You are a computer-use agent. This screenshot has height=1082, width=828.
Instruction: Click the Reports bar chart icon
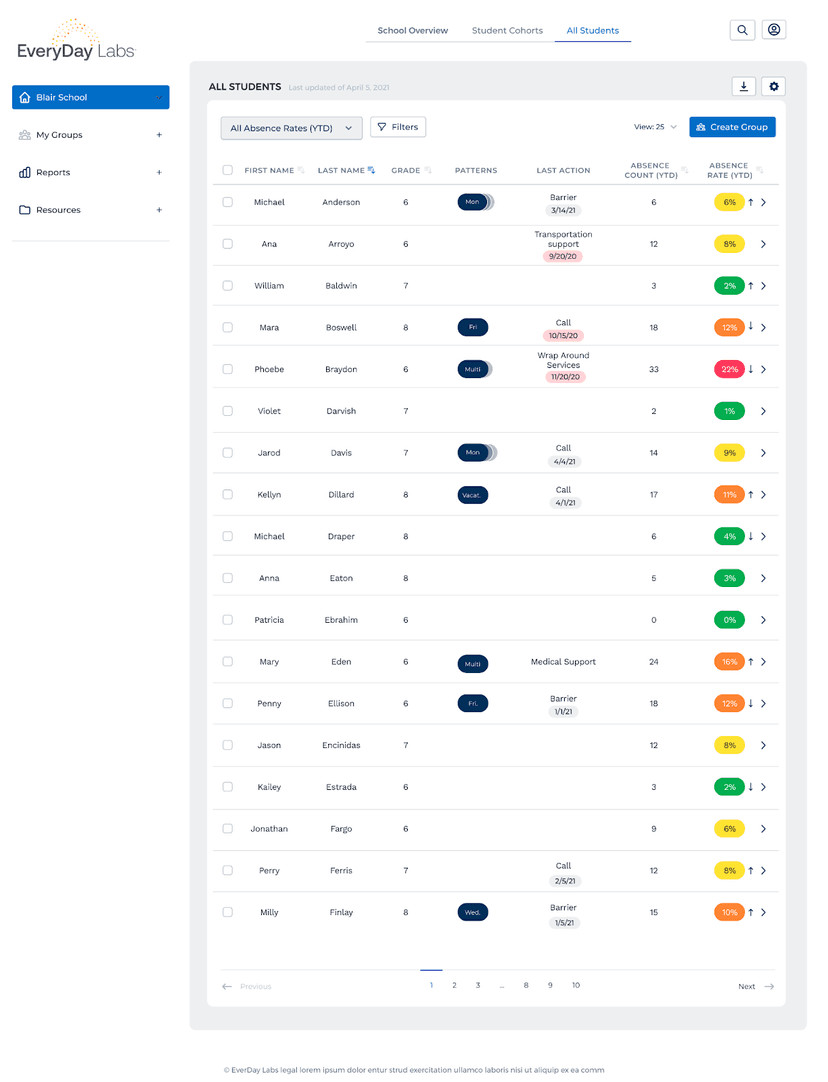click(25, 173)
